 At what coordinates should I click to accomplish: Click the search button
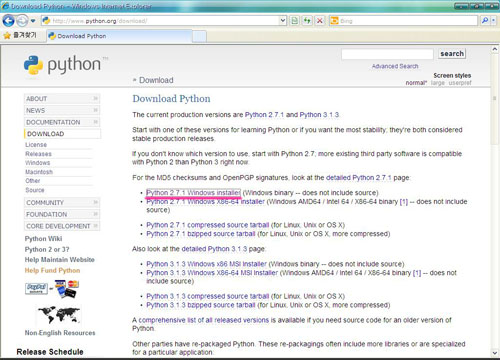click(x=452, y=54)
